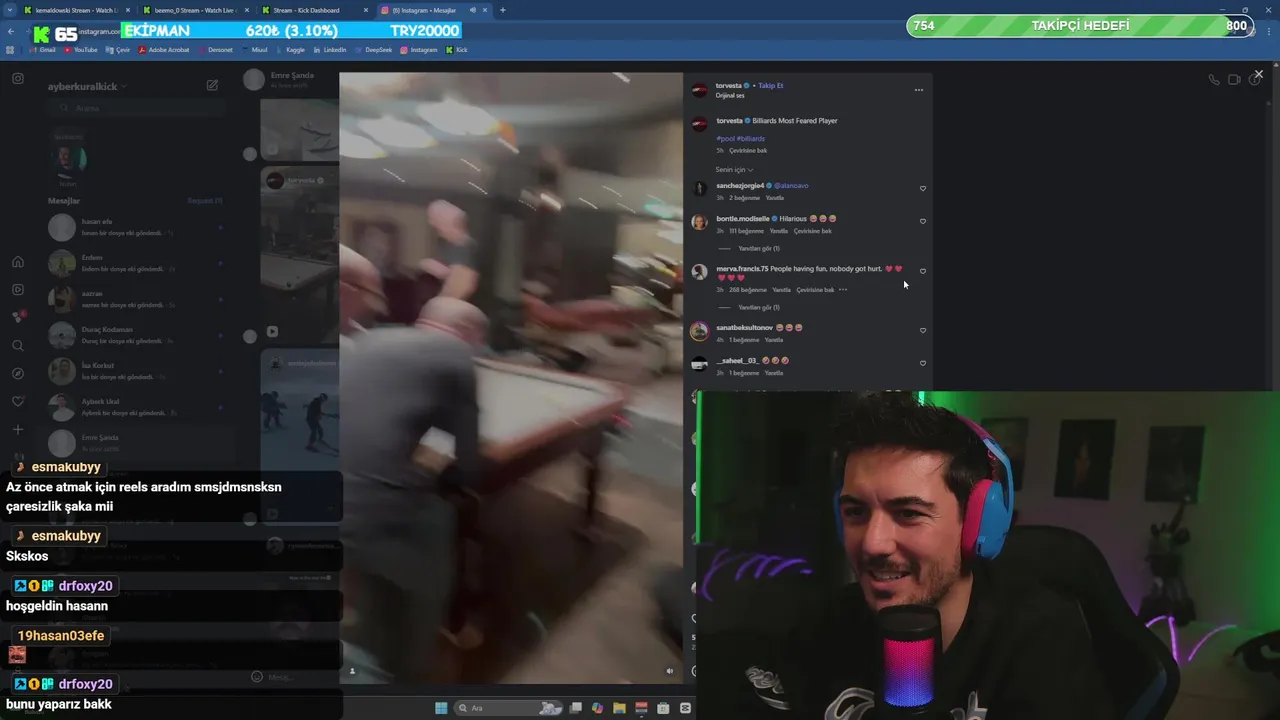Viewport: 1280px width, 720px height.
Task: Open Windows Start button on taskbar
Action: coord(441,708)
